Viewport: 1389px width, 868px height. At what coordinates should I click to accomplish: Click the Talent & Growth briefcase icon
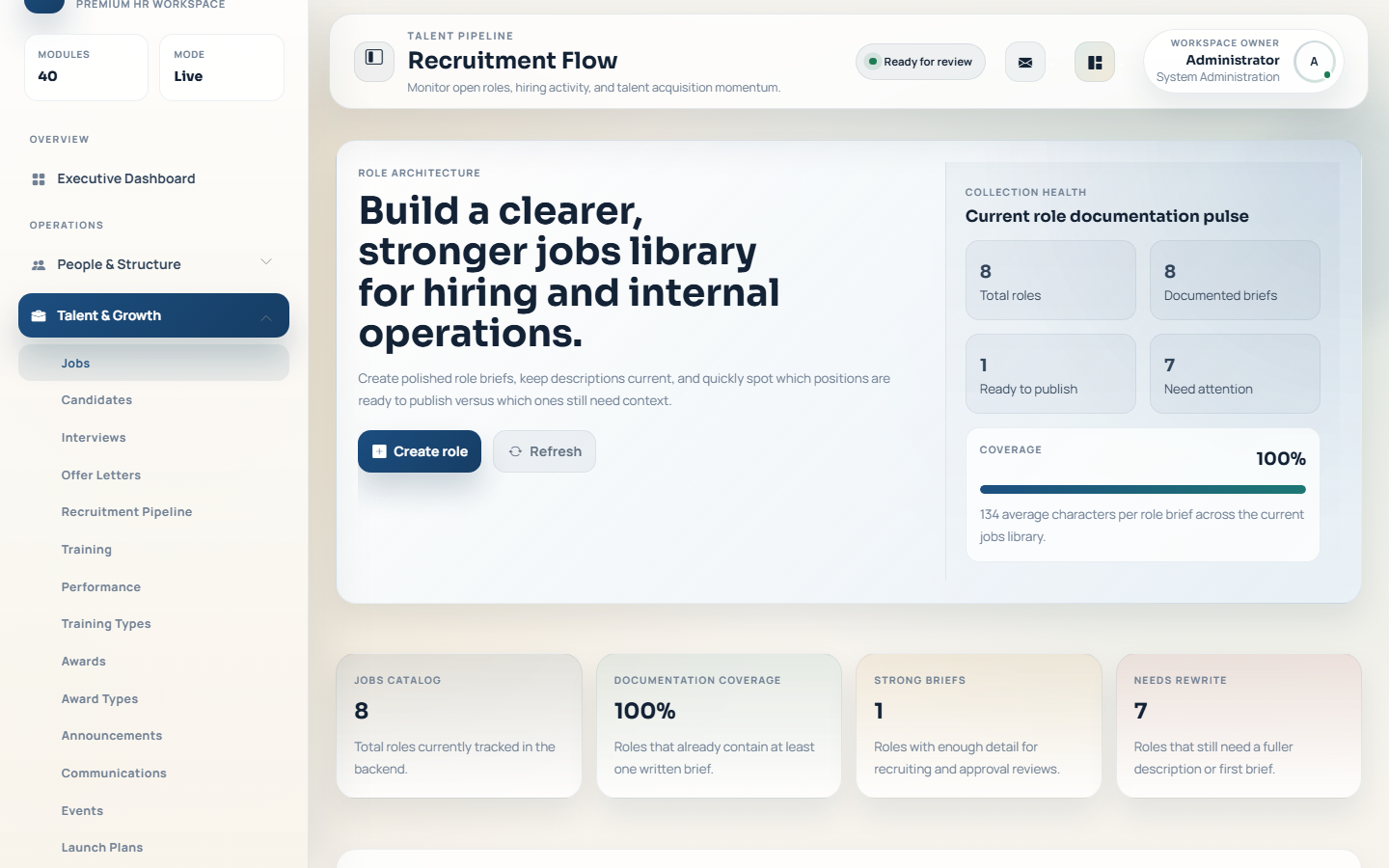coord(39,316)
